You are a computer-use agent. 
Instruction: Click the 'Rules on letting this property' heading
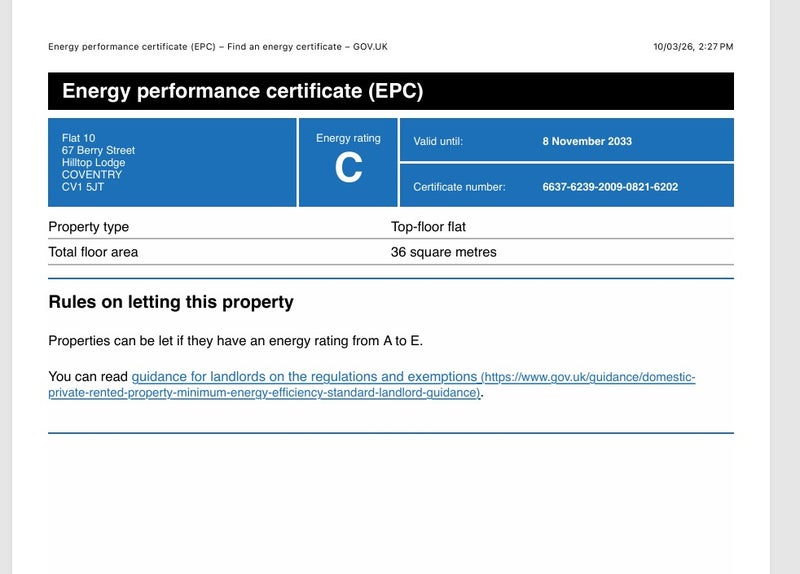click(170, 302)
